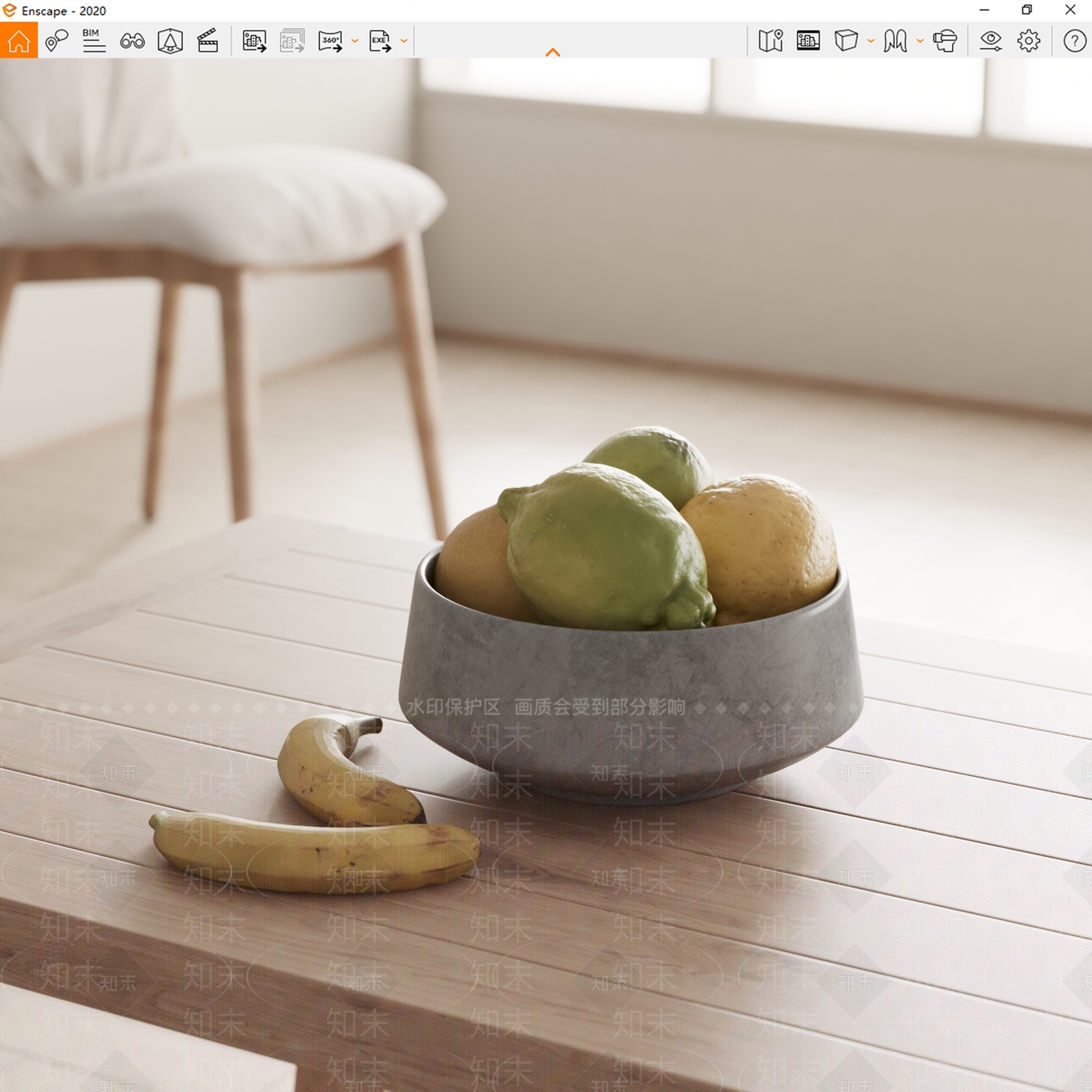
Task: Click the orange Home icon
Action: point(18,40)
